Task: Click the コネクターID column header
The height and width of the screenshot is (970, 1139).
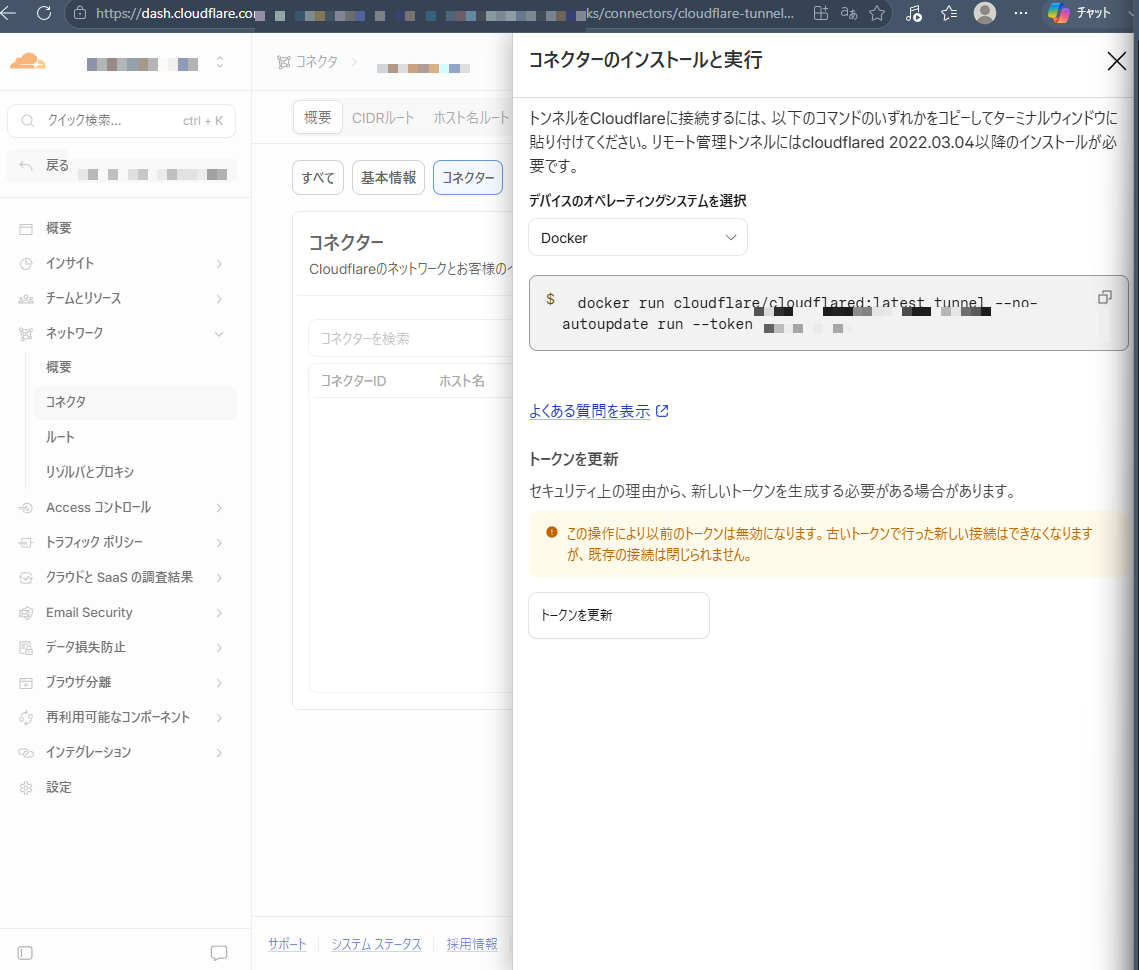Action: pos(354,381)
